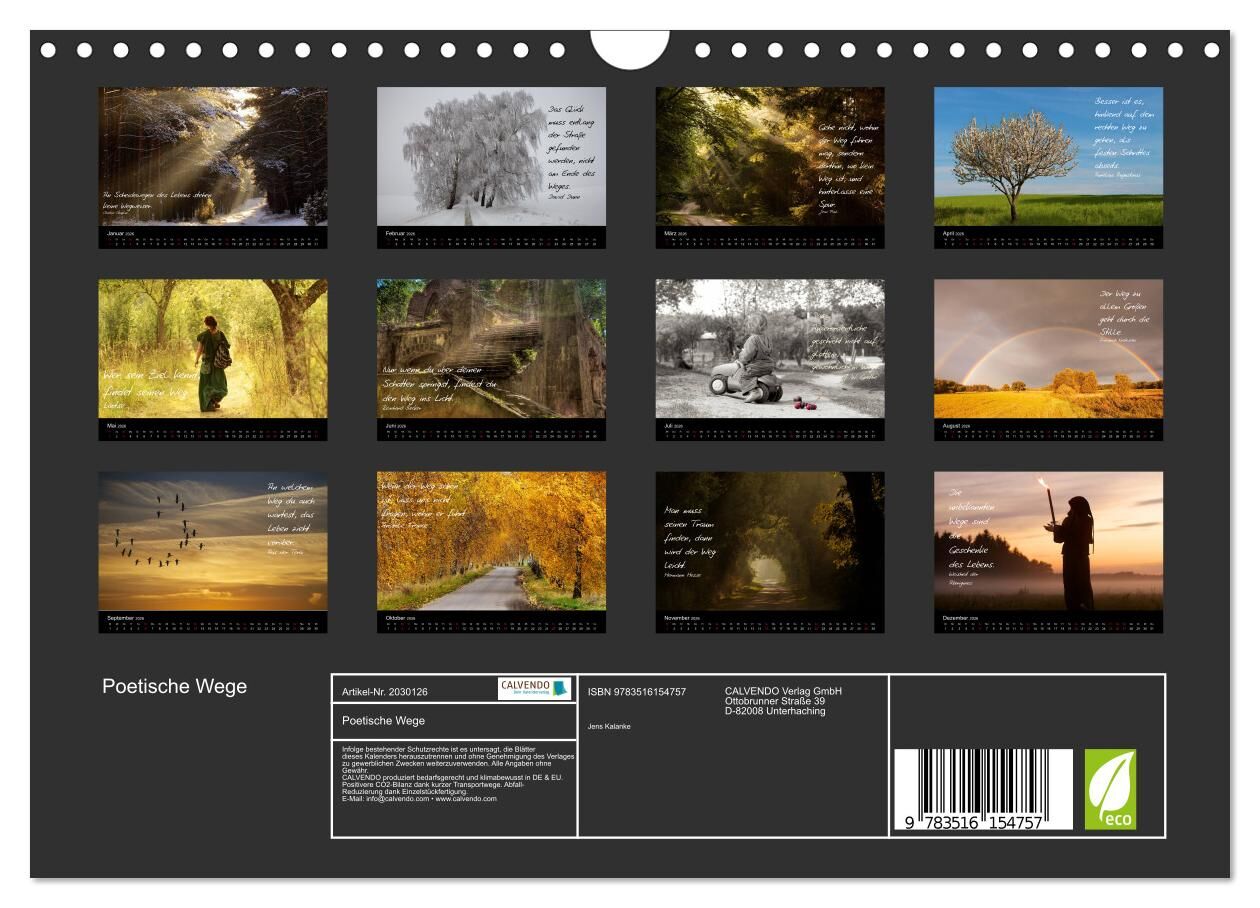Select the Juli black-and-white child photo
This screenshot has width=1260, height=908.
pyautogui.click(x=770, y=349)
